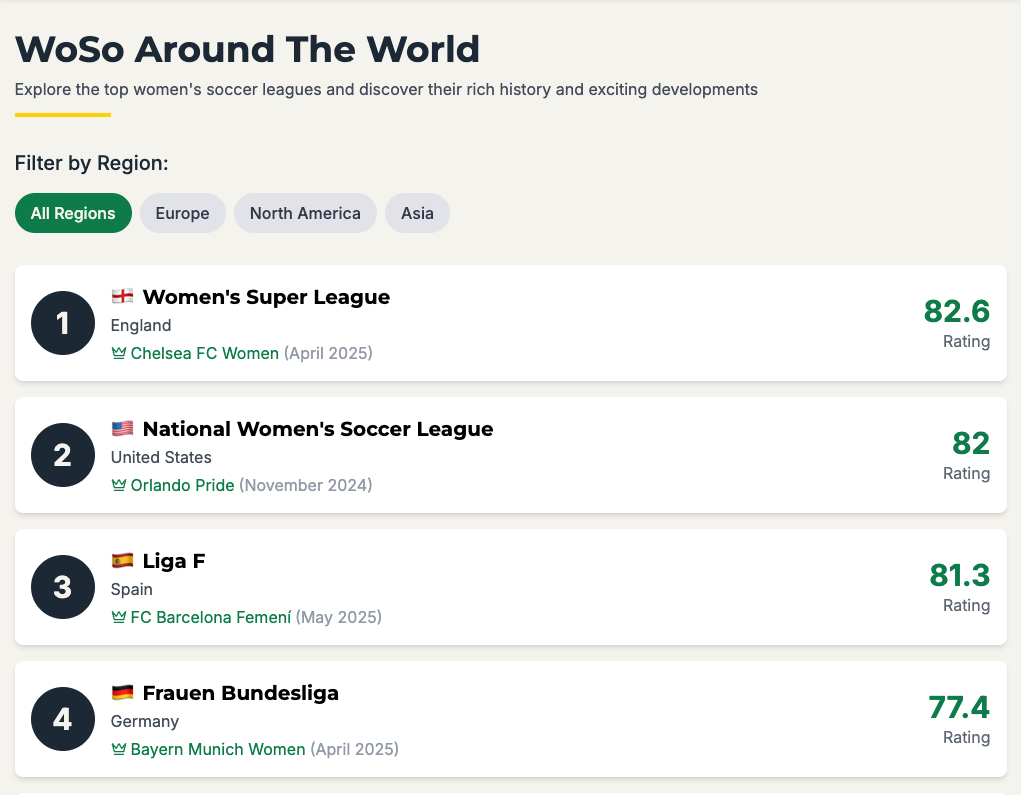Screen dimensions: 1021x795
Task: Click crown icon beside FC Barcelona Femení
Action: point(119,617)
